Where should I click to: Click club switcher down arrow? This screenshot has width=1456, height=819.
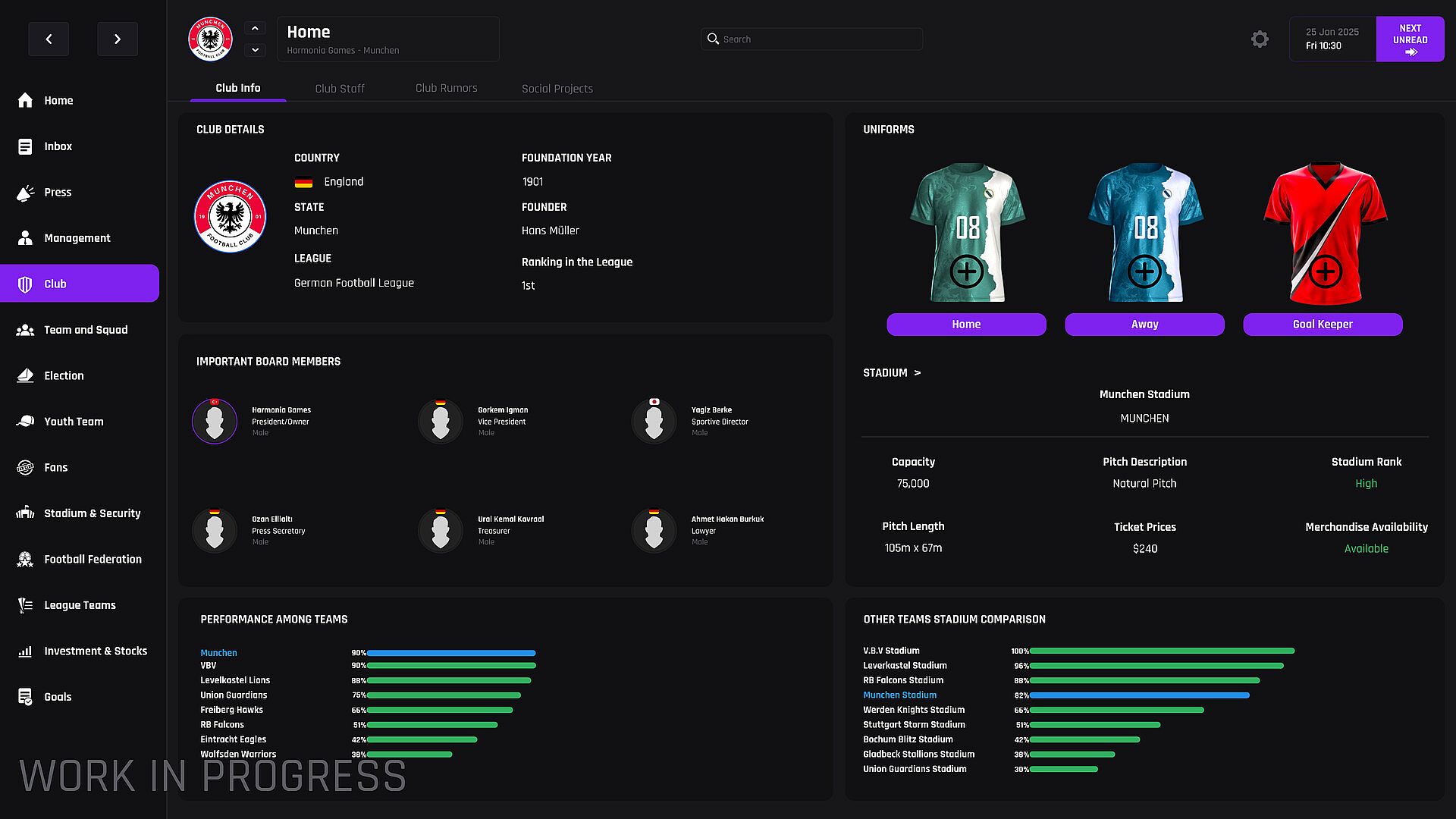point(255,50)
